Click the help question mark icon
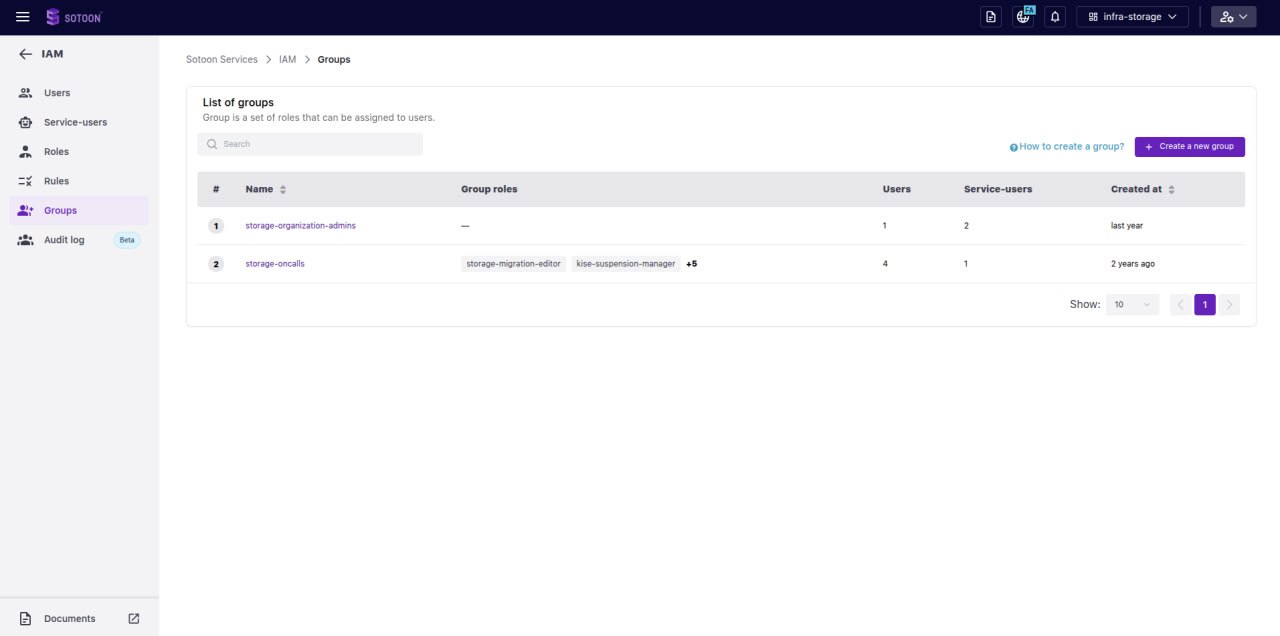 tap(1013, 147)
